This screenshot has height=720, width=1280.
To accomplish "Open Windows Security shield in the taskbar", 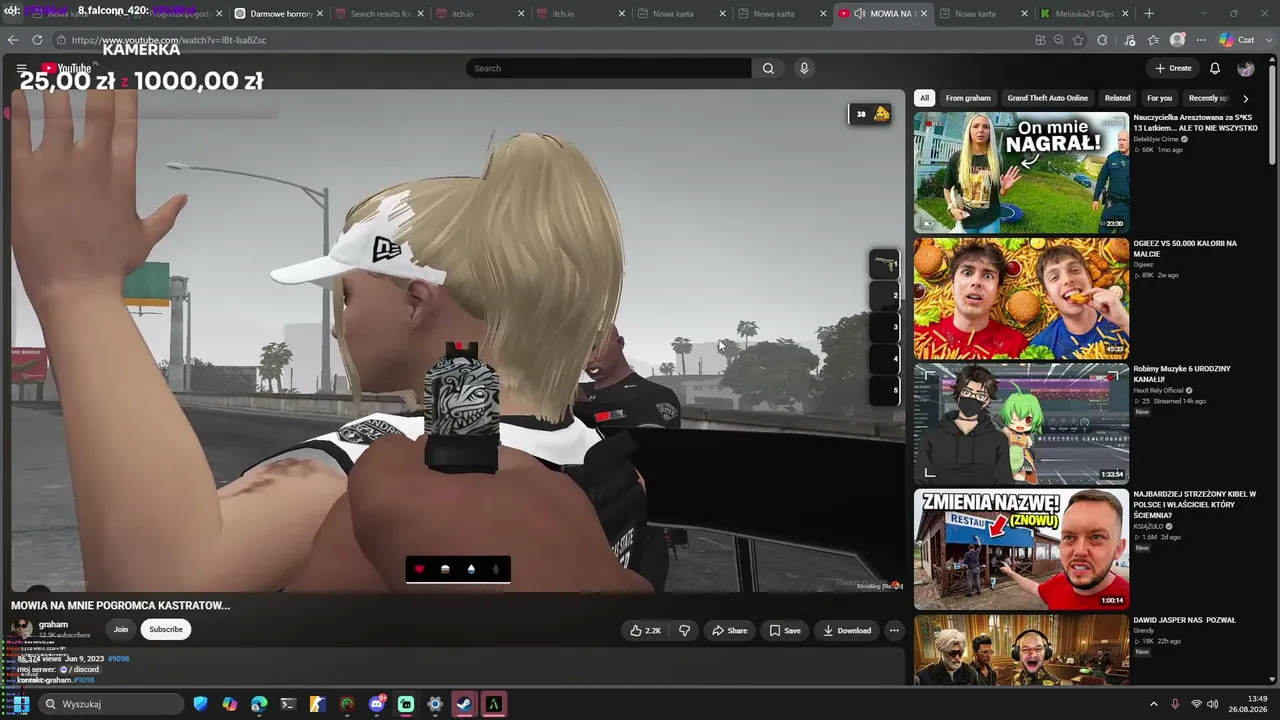I will (201, 704).
